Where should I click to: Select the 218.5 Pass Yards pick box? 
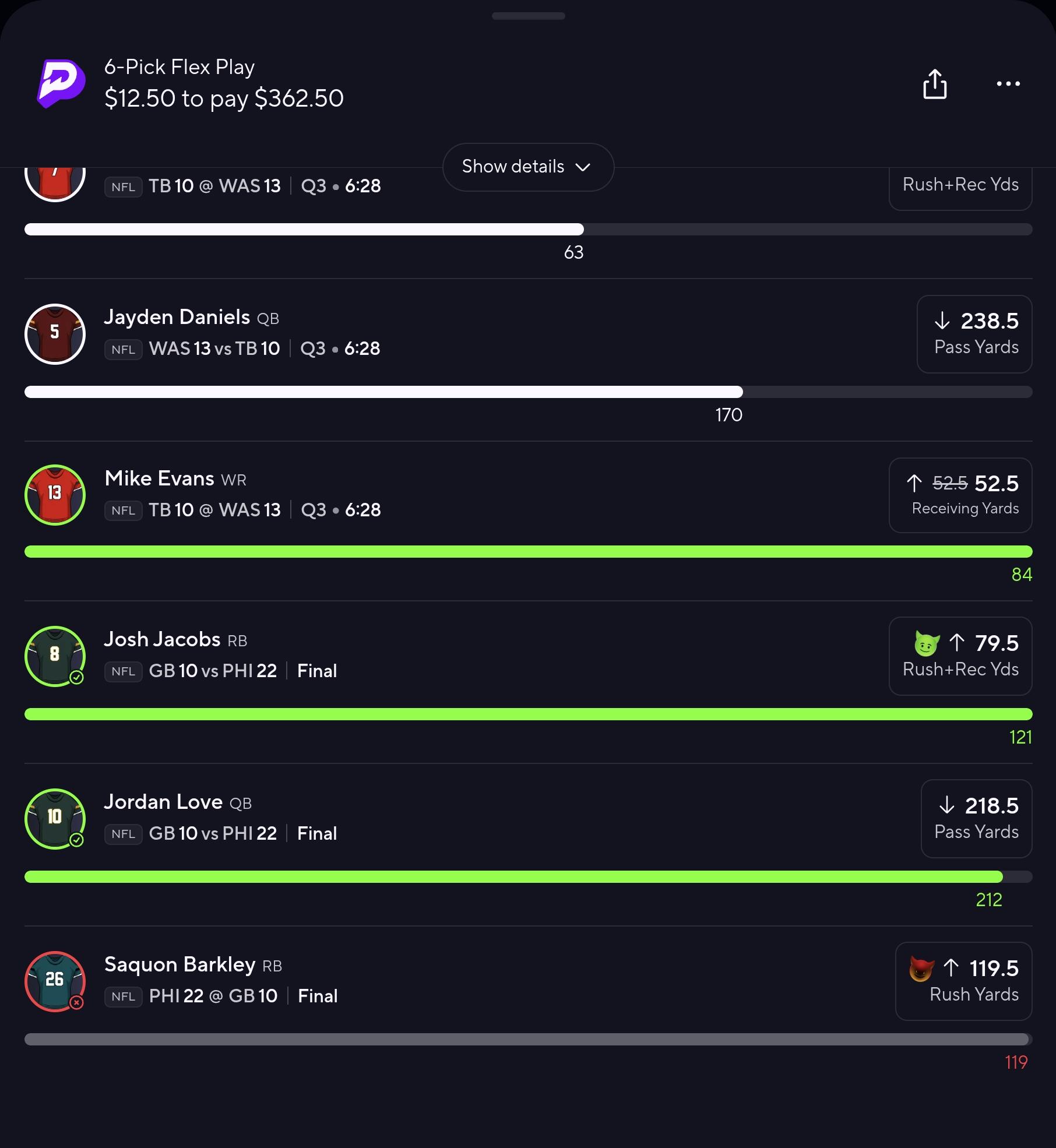click(x=977, y=819)
